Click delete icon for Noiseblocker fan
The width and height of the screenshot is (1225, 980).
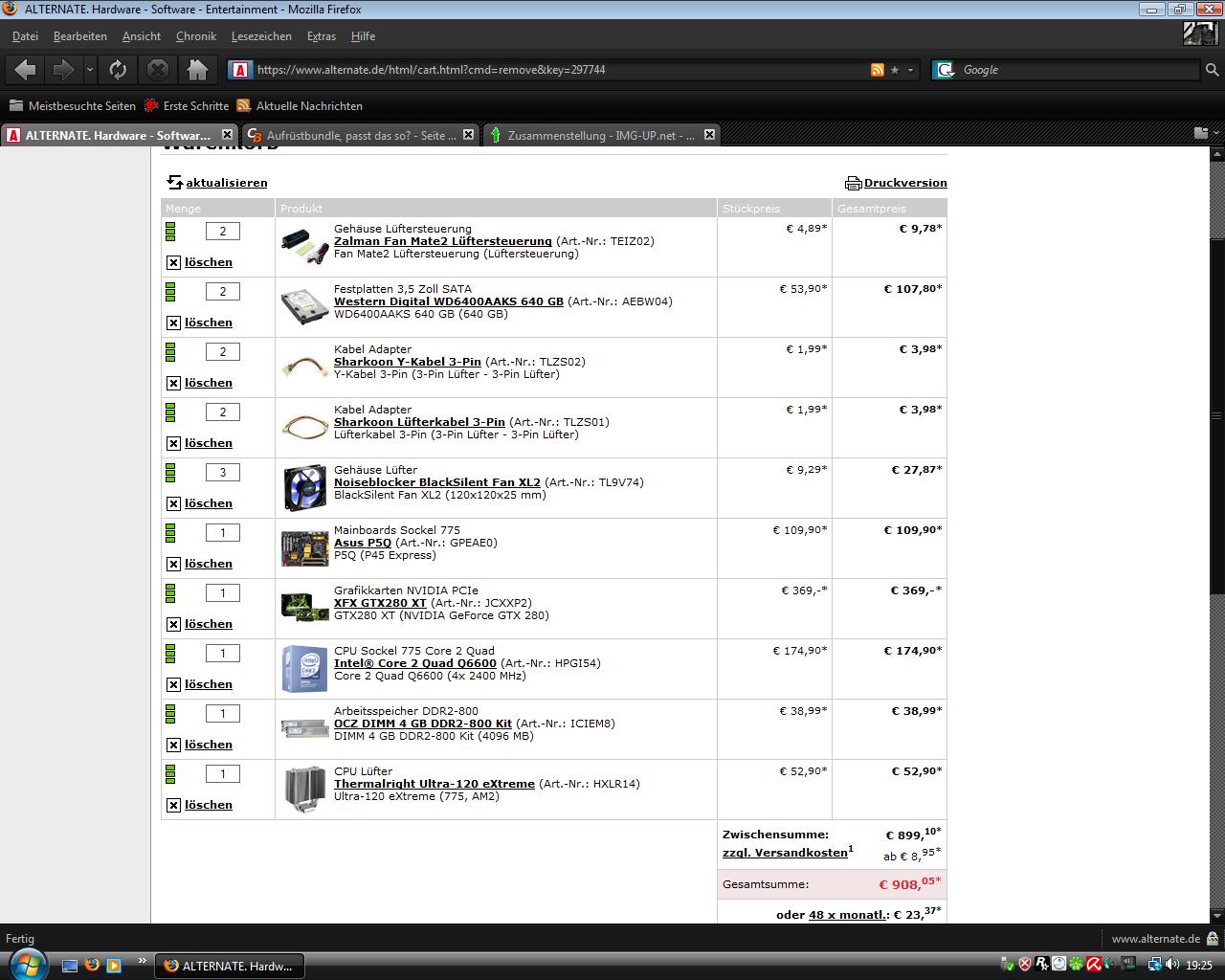(x=173, y=503)
